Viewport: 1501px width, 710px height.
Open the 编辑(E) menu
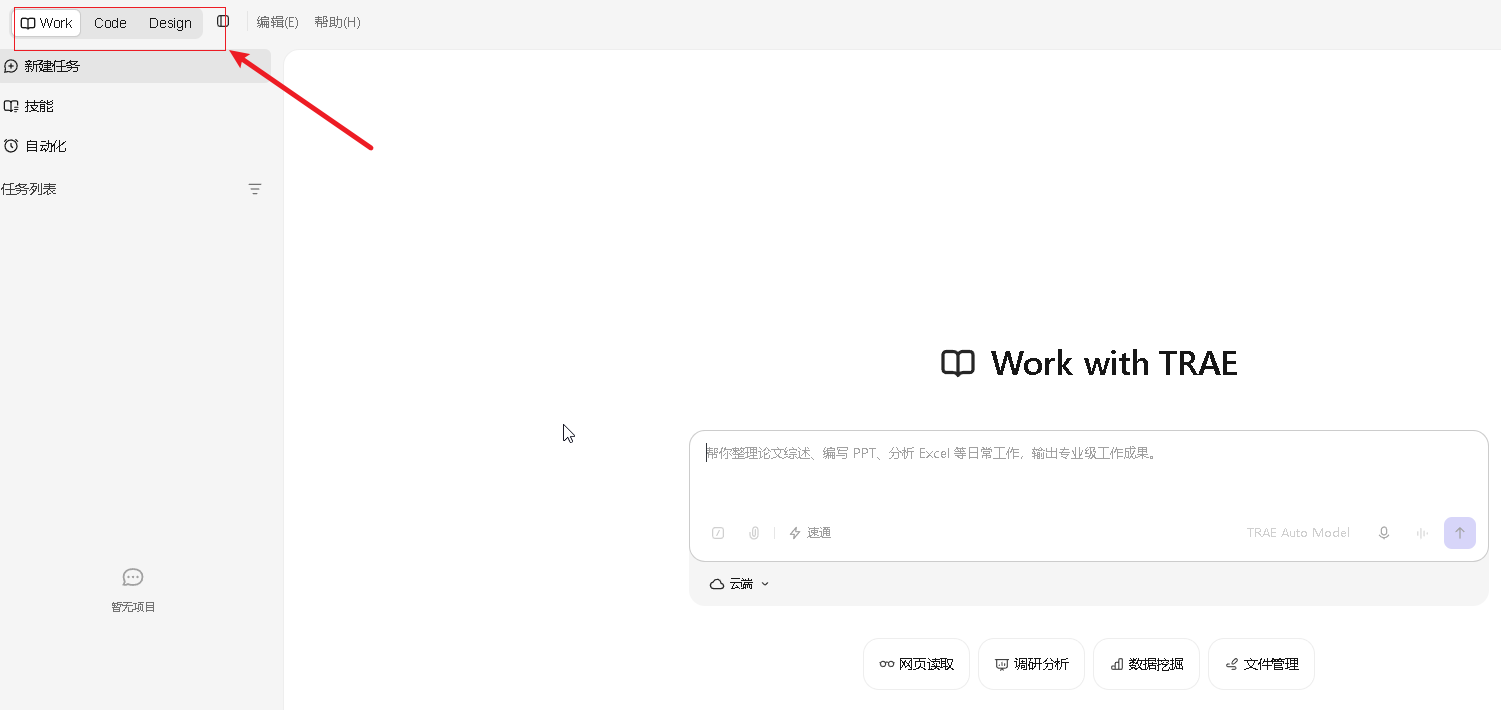click(277, 22)
